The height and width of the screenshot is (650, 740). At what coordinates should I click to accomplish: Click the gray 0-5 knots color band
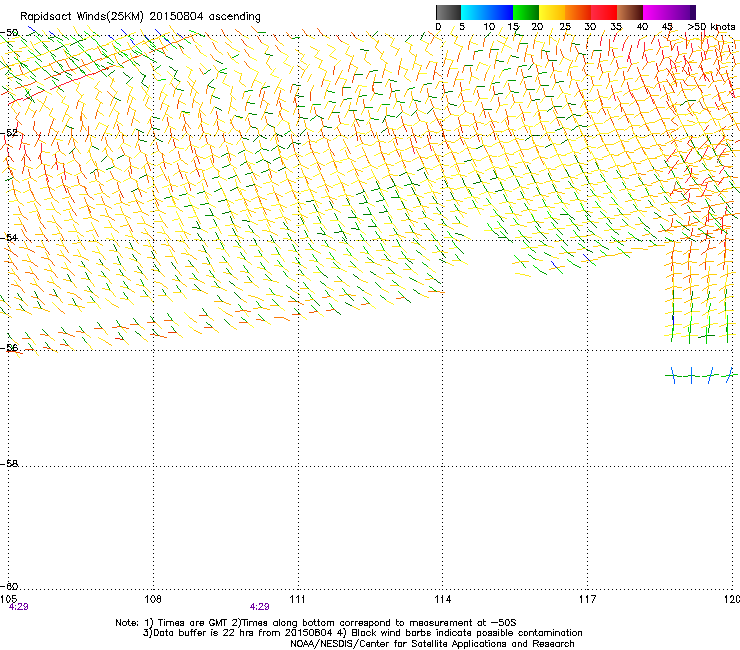point(448,12)
